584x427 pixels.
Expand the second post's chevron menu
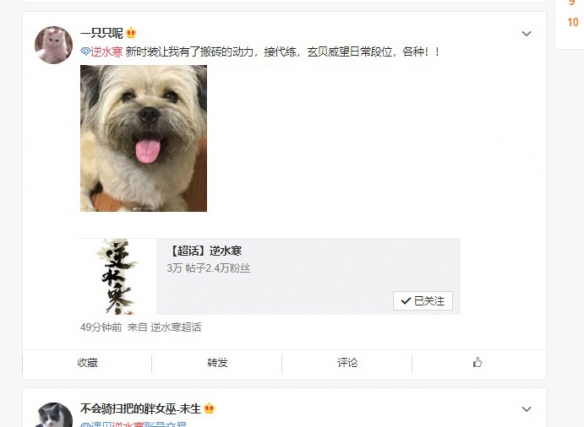coord(526,409)
